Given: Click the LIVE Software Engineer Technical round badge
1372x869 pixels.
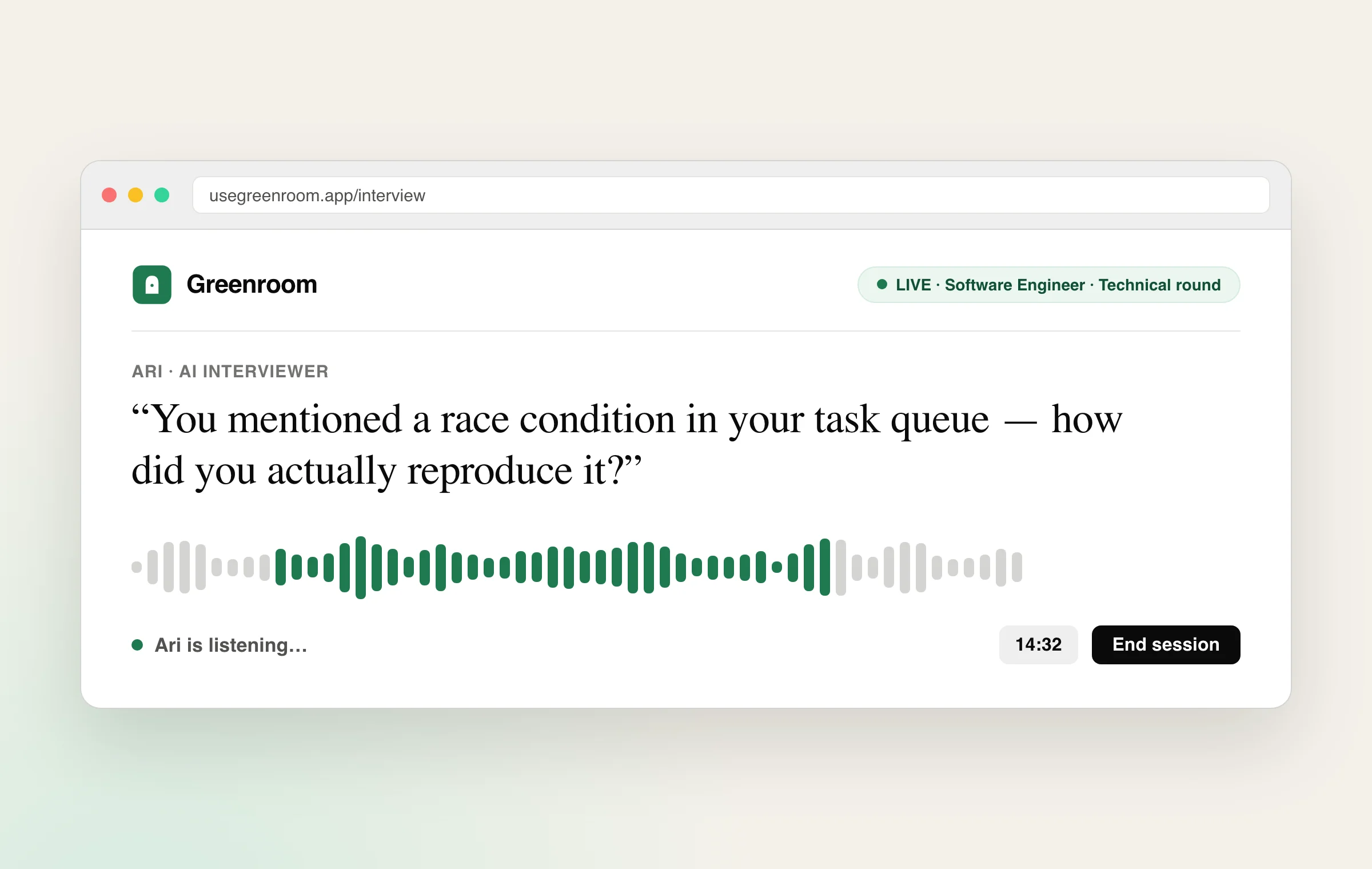Looking at the screenshot, I should [1048, 285].
